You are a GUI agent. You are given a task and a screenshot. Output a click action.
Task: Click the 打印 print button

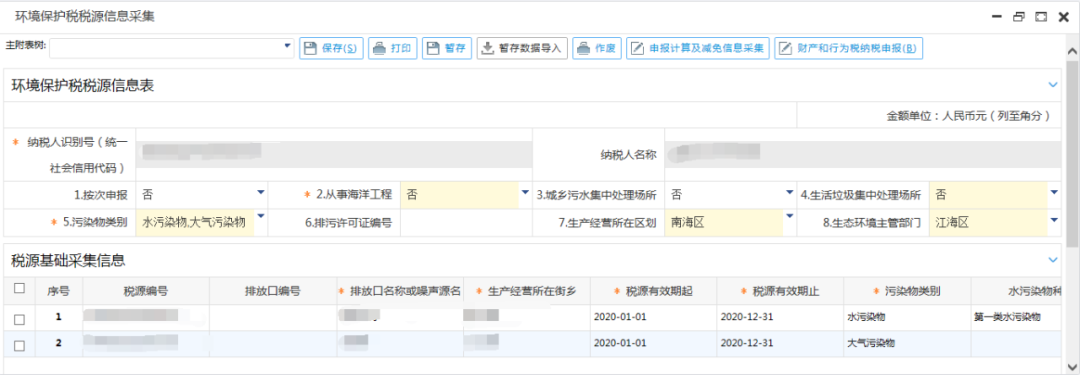[393, 48]
